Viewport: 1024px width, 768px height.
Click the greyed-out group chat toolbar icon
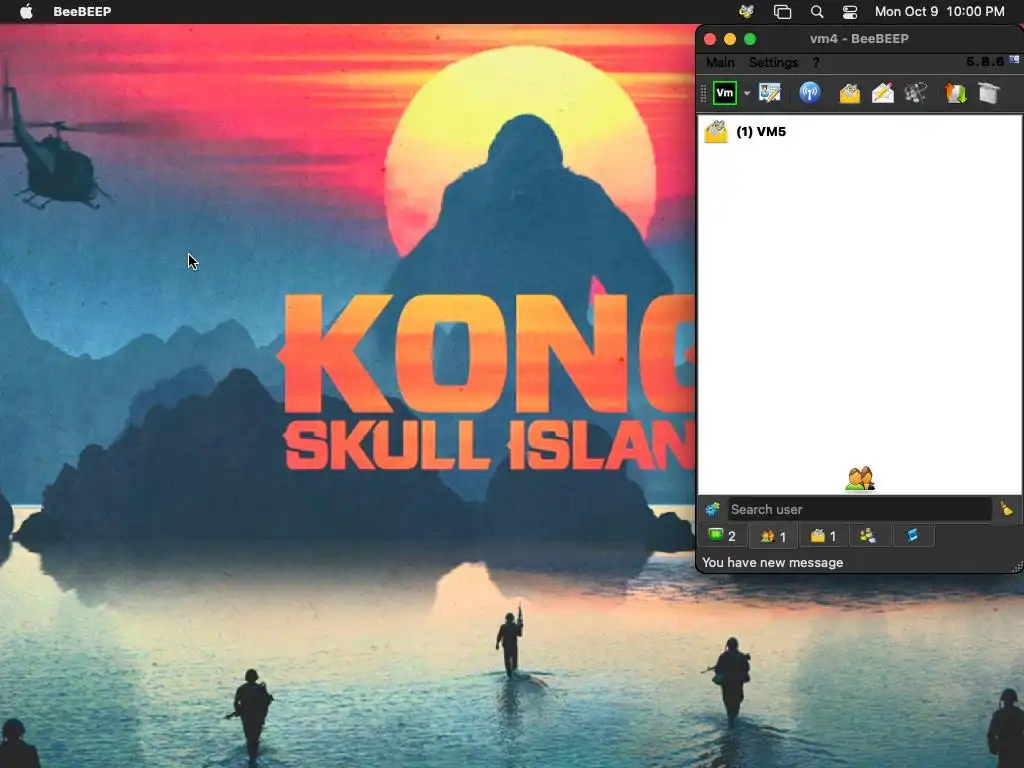tap(916, 93)
